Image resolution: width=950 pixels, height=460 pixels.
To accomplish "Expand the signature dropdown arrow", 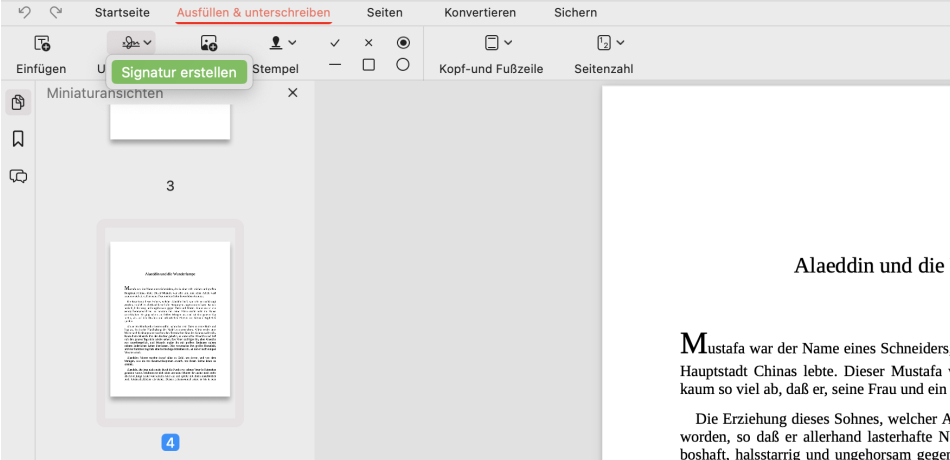I will pos(148,43).
